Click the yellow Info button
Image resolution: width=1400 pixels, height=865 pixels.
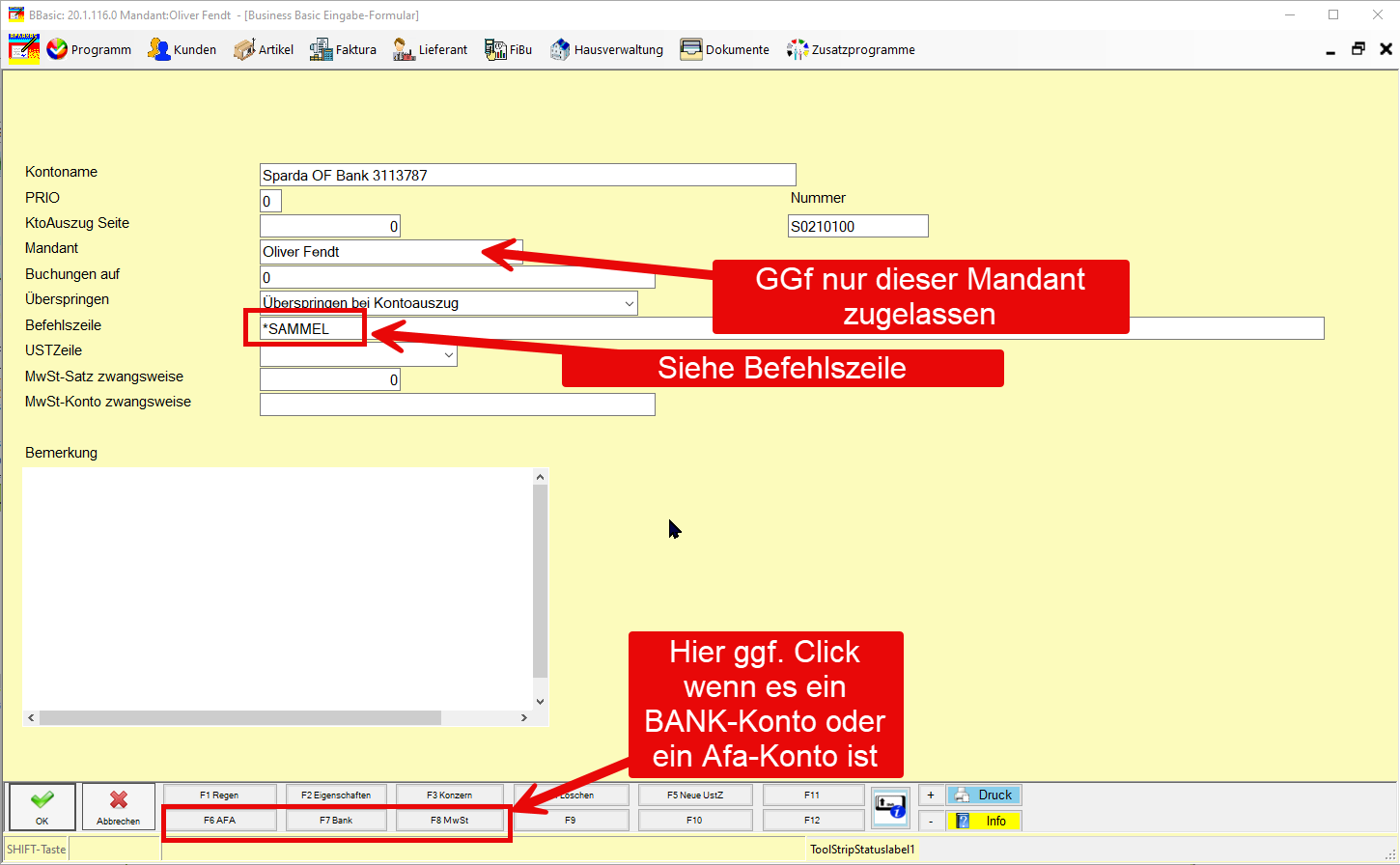pos(984,822)
